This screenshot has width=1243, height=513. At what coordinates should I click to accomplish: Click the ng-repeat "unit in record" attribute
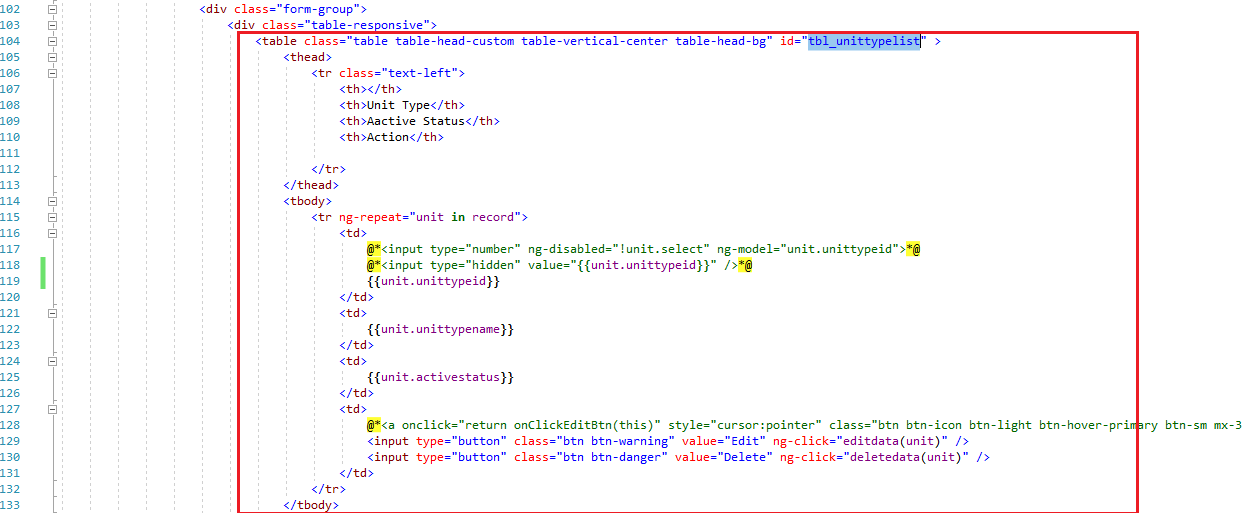click(433, 217)
